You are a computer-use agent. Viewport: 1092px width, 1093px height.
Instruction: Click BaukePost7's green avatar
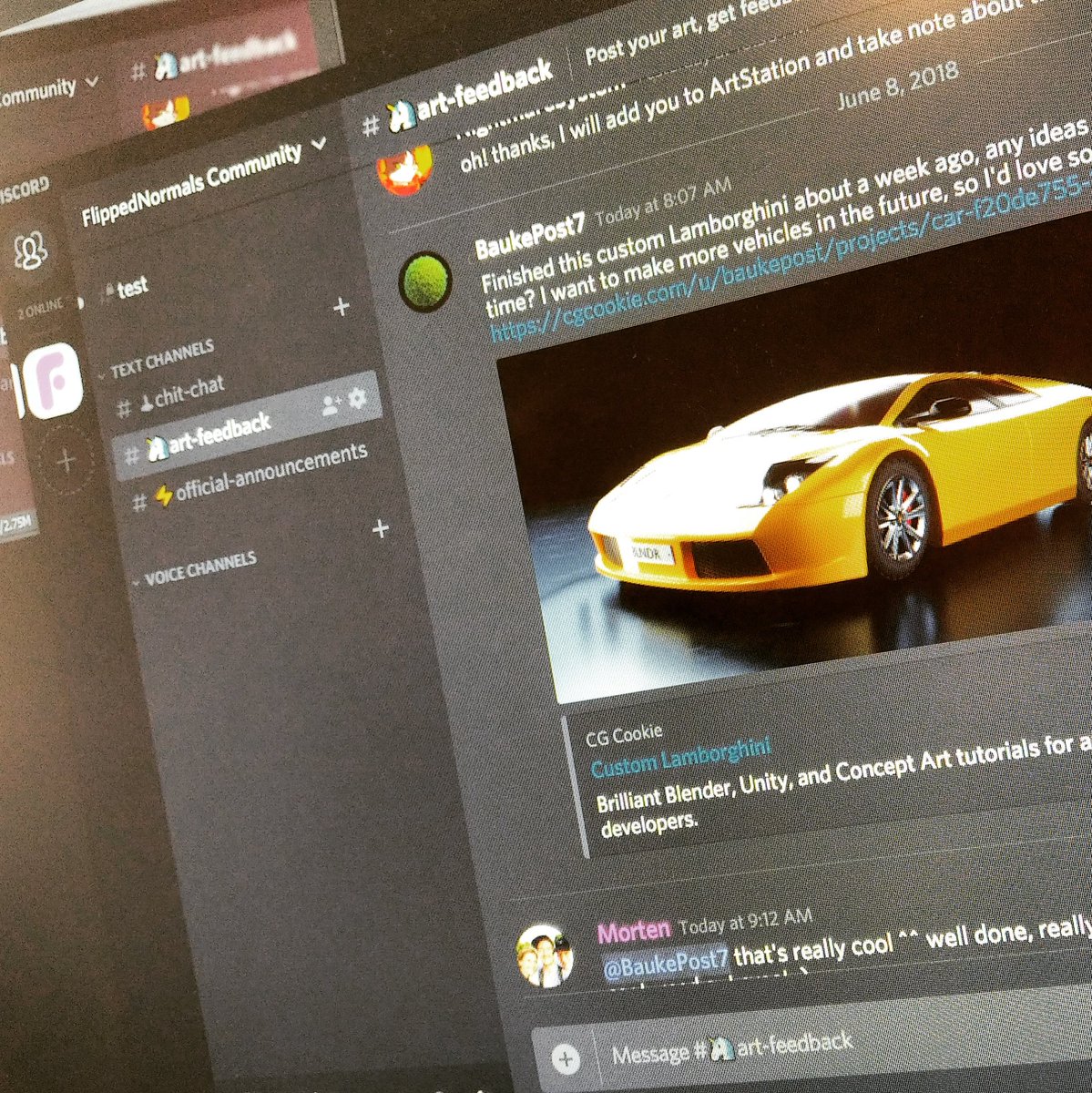(425, 282)
